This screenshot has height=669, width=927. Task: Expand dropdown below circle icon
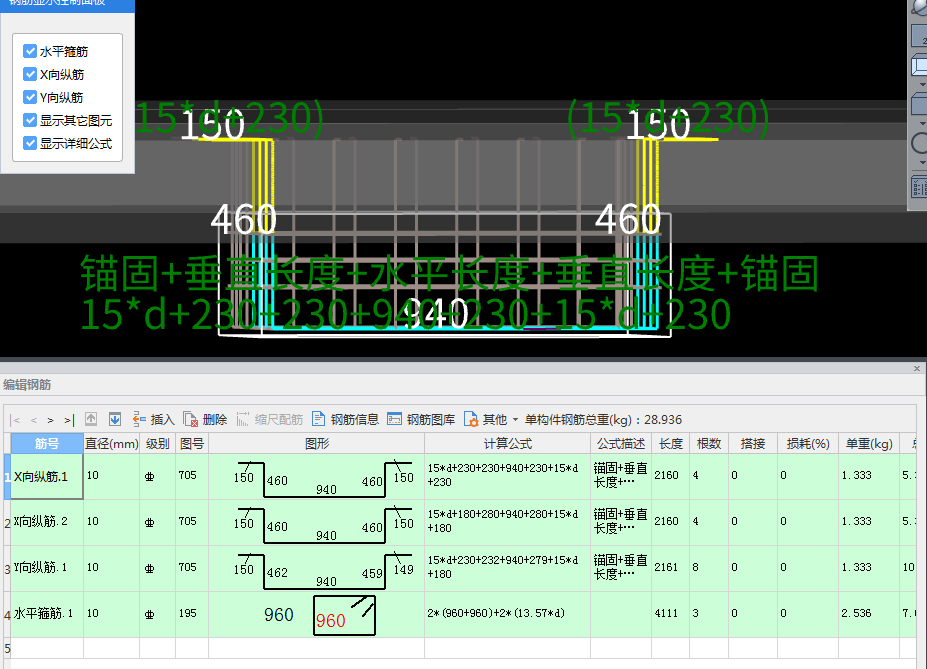pyautogui.click(x=923, y=163)
